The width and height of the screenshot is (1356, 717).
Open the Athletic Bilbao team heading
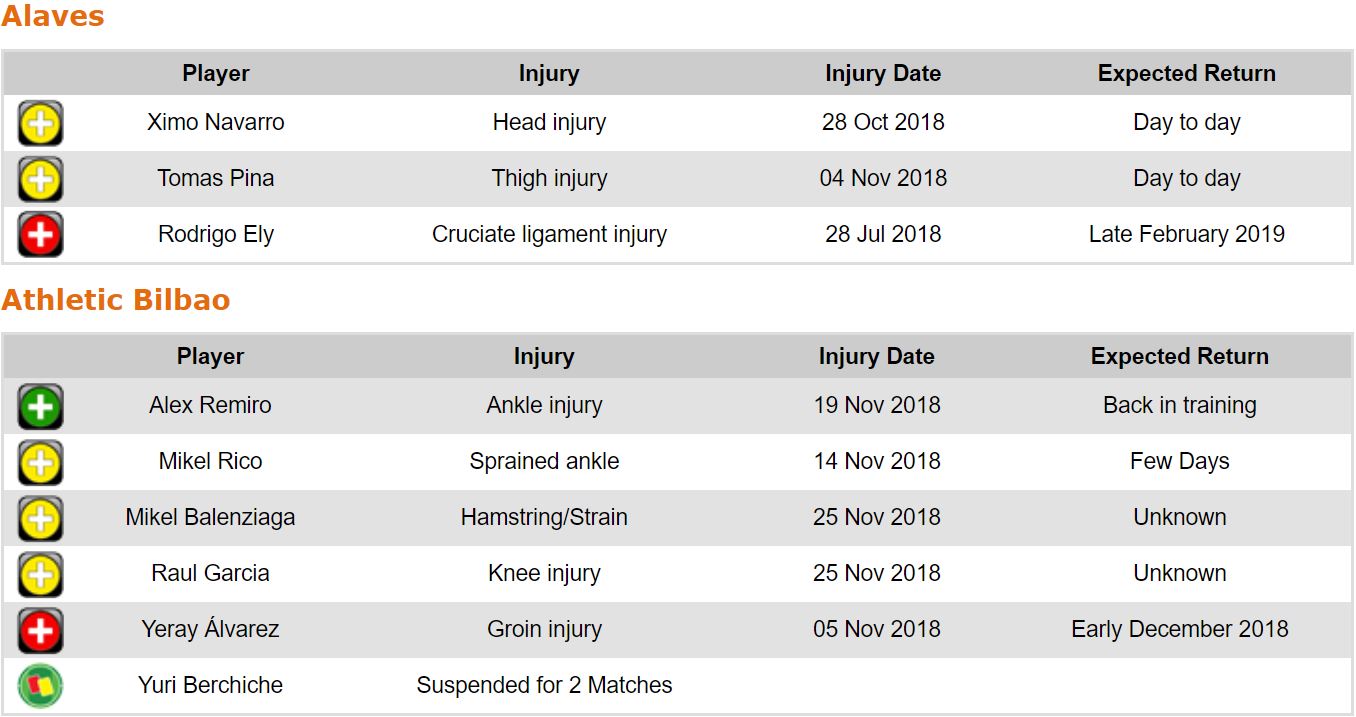tap(116, 300)
